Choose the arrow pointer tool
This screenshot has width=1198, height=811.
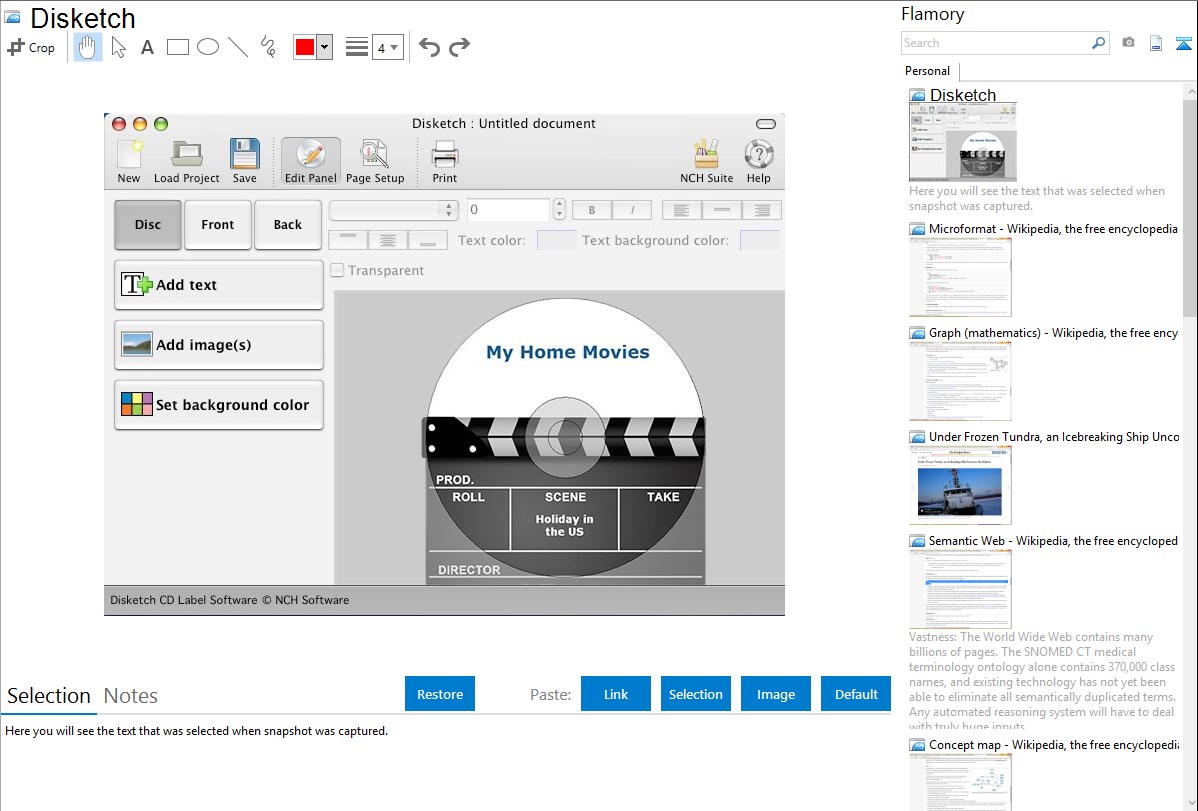pyautogui.click(x=118, y=47)
